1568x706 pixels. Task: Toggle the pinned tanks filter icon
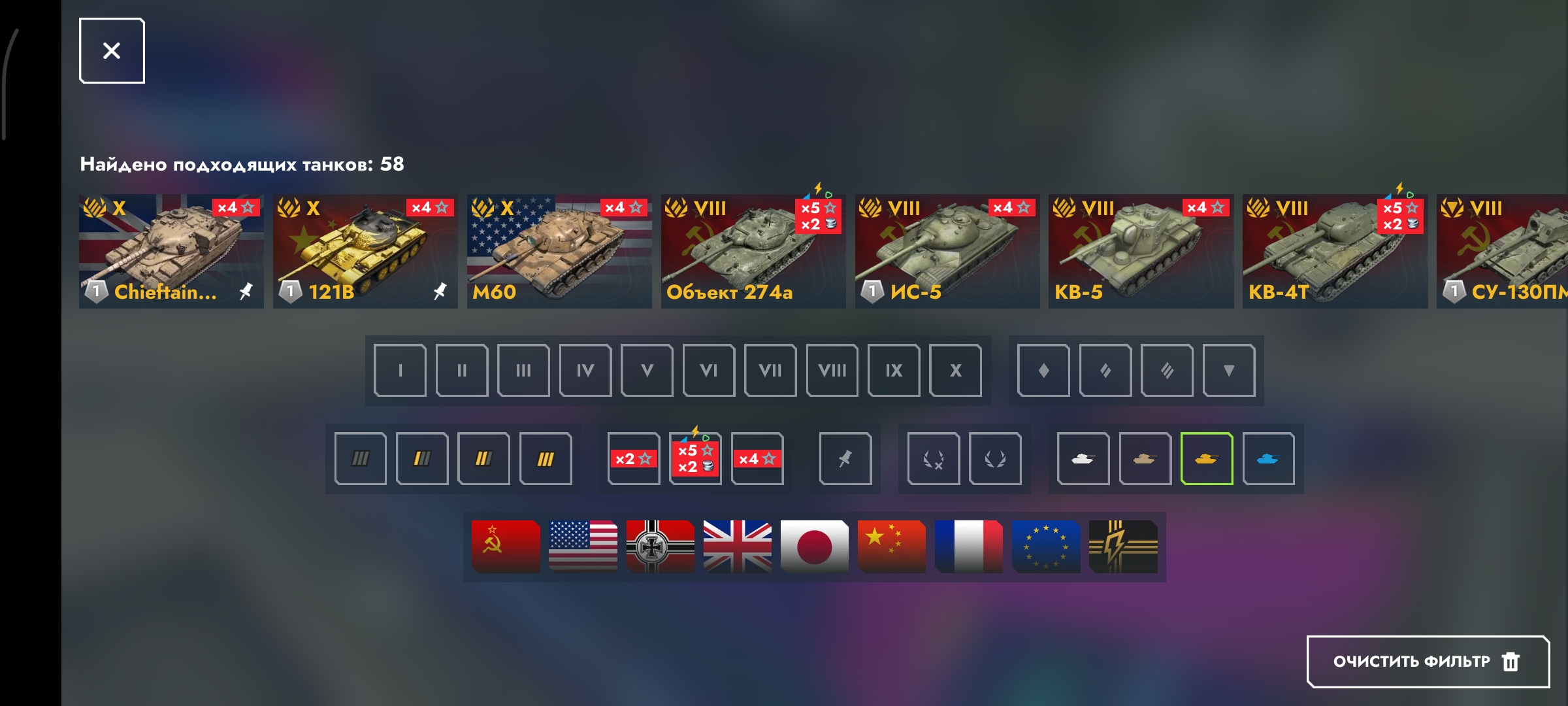[x=845, y=459]
